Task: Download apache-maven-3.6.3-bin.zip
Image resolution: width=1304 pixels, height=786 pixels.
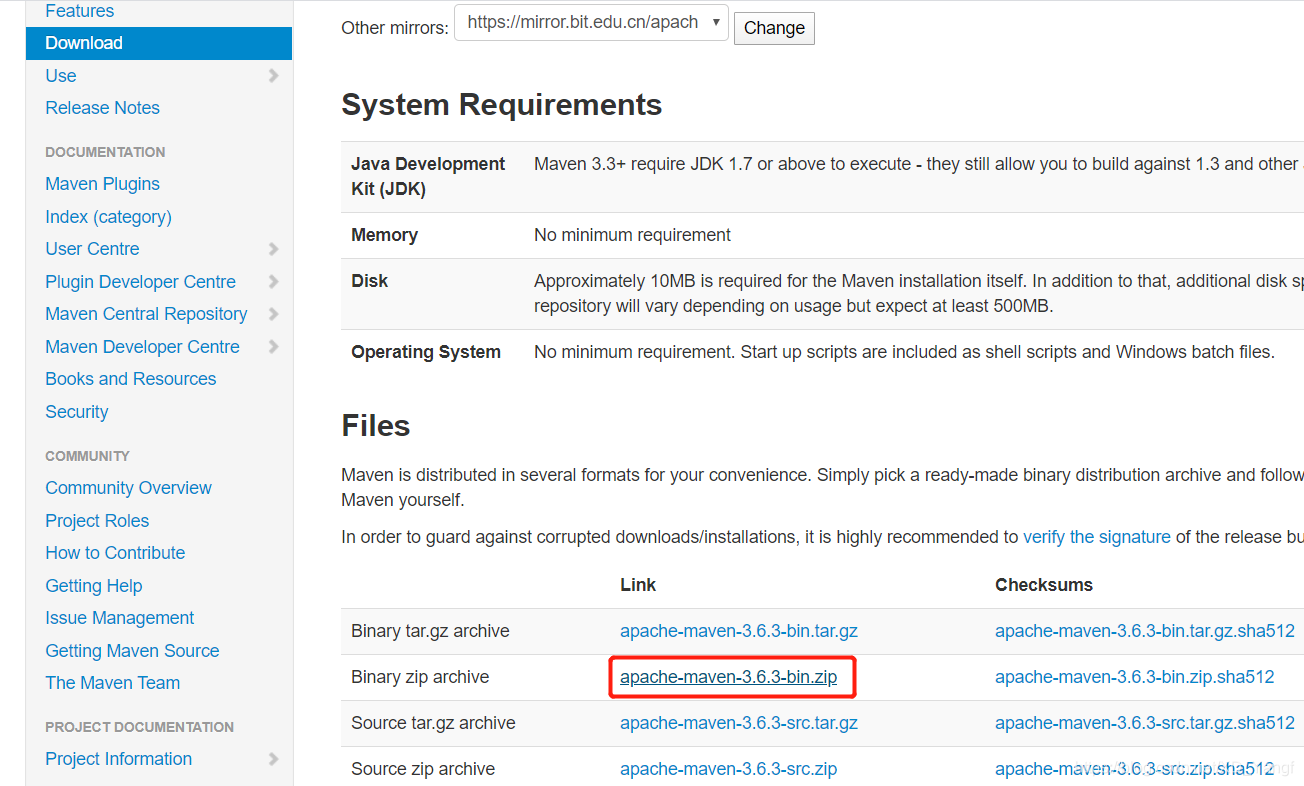Action: 729,677
